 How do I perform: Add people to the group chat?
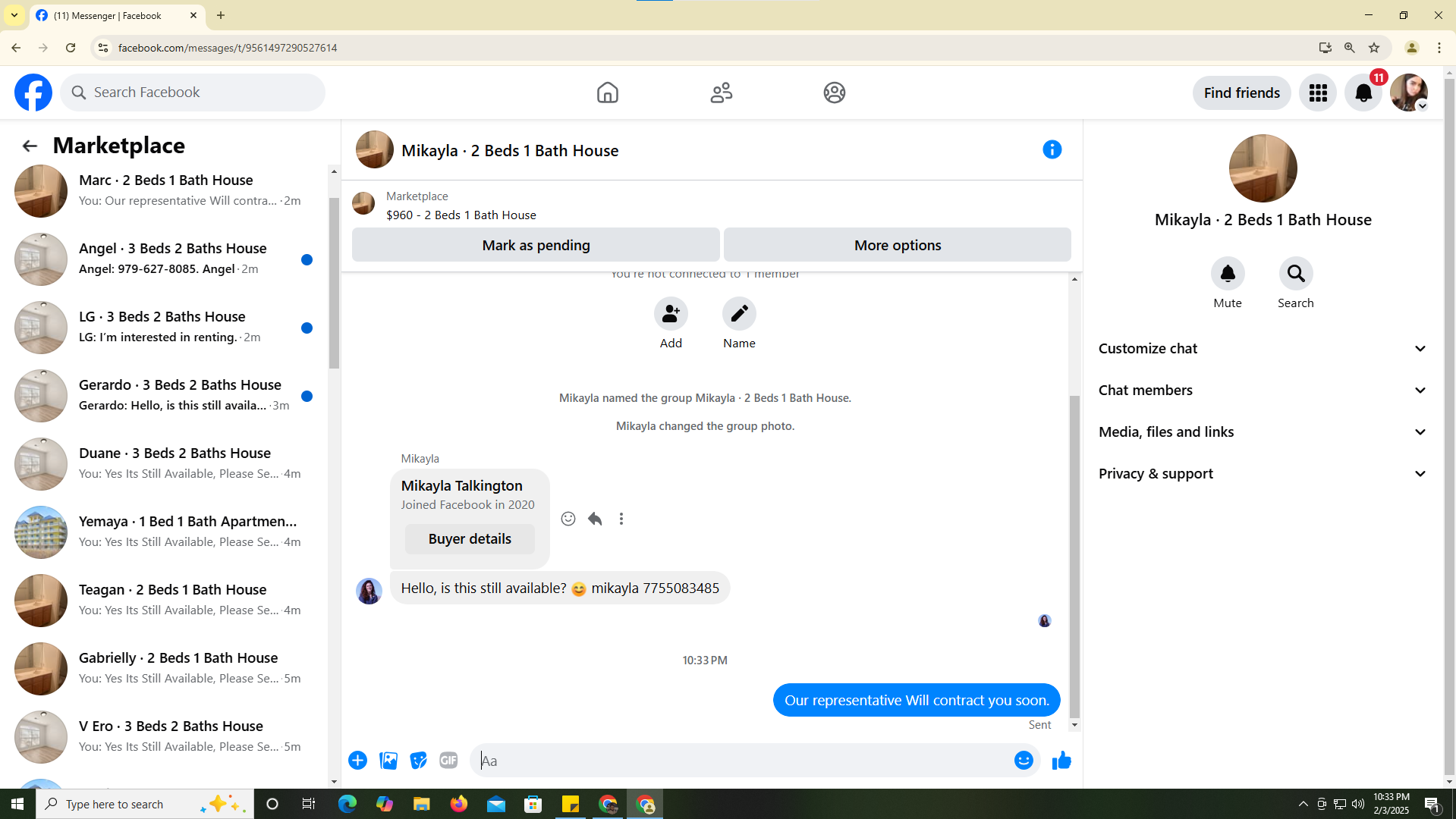[x=671, y=314]
